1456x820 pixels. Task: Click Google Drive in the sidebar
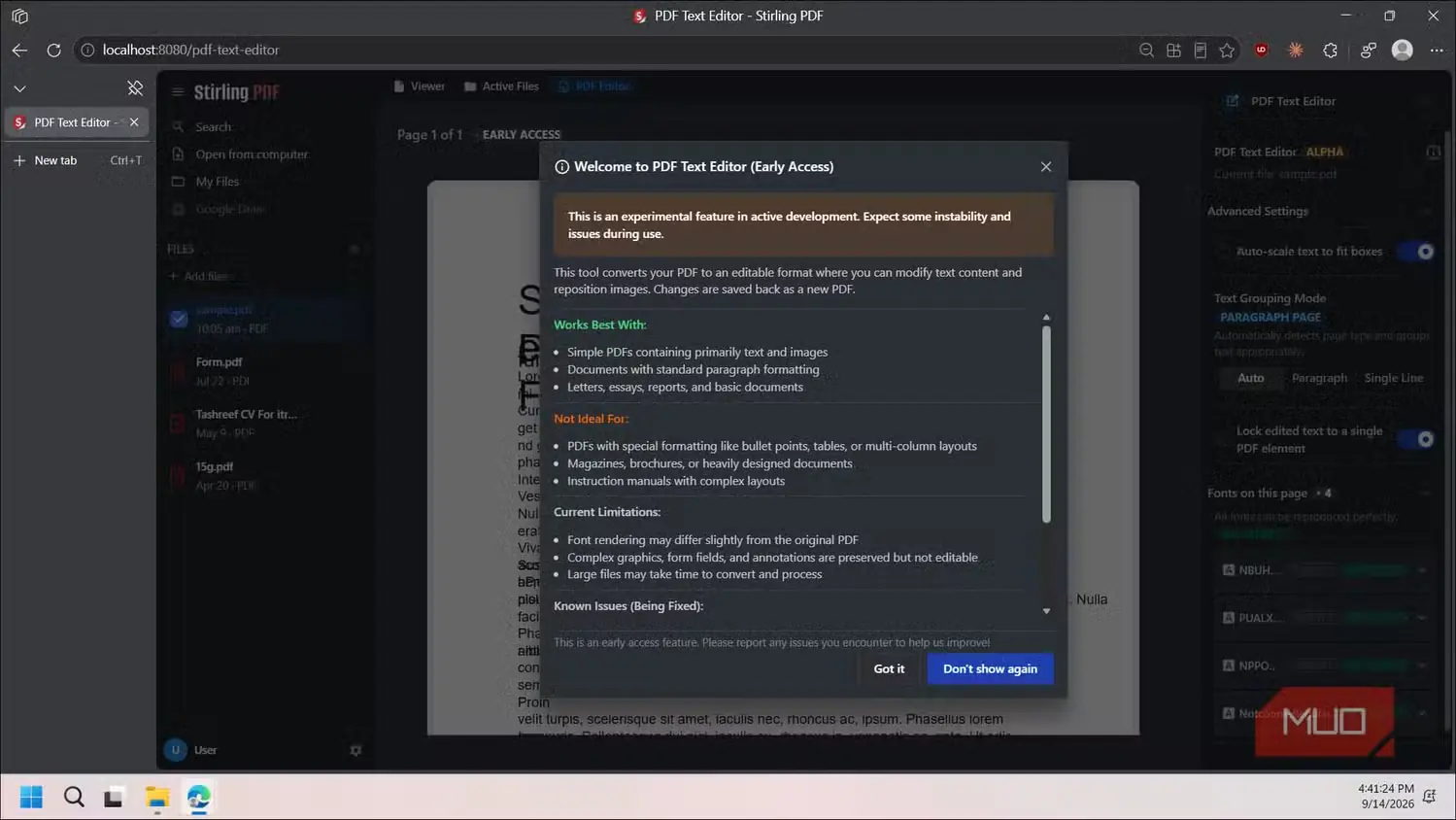[229, 209]
